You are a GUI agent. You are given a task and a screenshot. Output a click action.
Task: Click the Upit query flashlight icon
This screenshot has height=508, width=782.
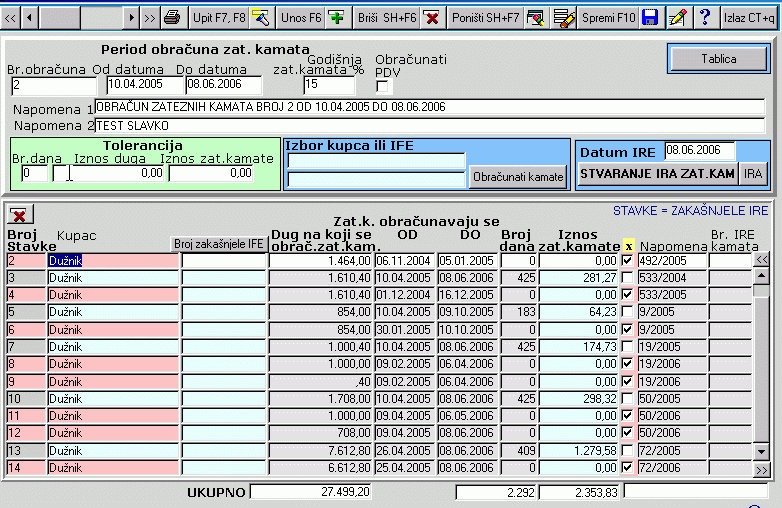pyautogui.click(x=261, y=18)
